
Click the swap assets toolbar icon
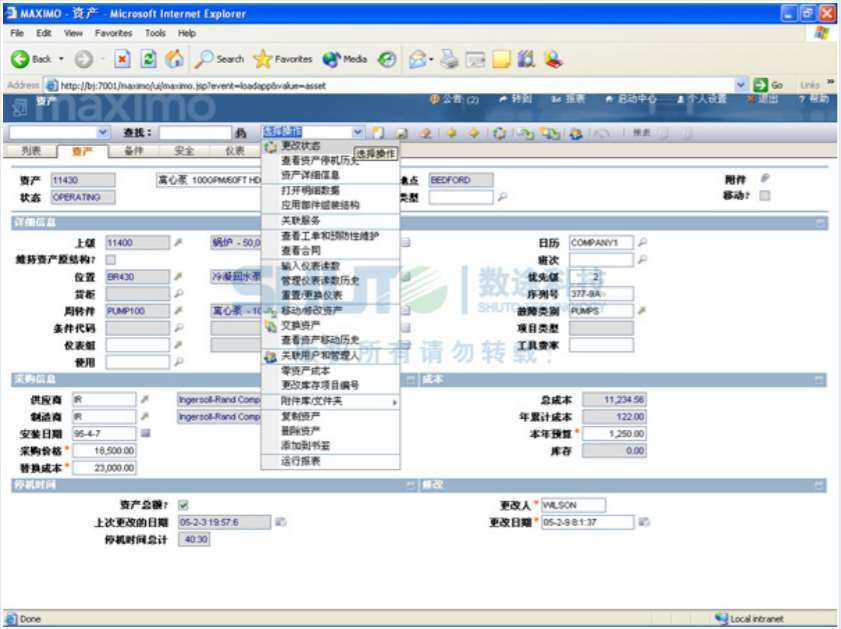pyautogui.click(x=549, y=133)
